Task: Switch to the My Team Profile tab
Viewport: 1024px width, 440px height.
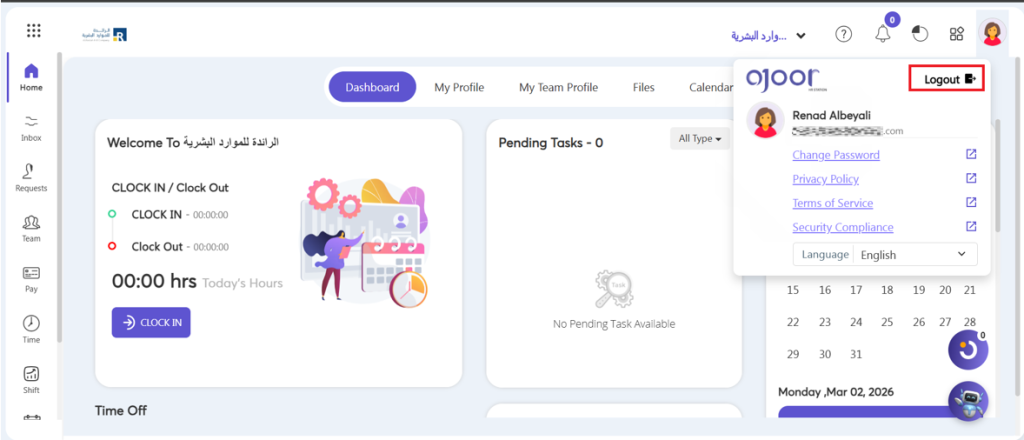Action: point(558,87)
